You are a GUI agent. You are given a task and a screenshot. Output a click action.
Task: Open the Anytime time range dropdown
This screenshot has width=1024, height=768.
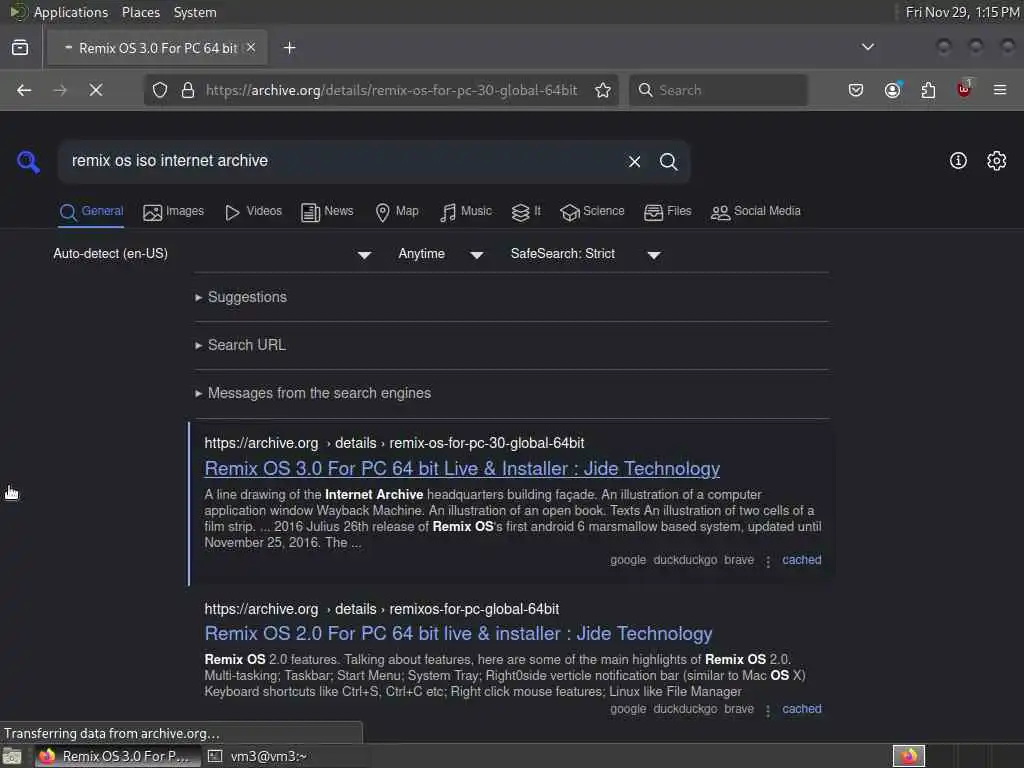(441, 254)
